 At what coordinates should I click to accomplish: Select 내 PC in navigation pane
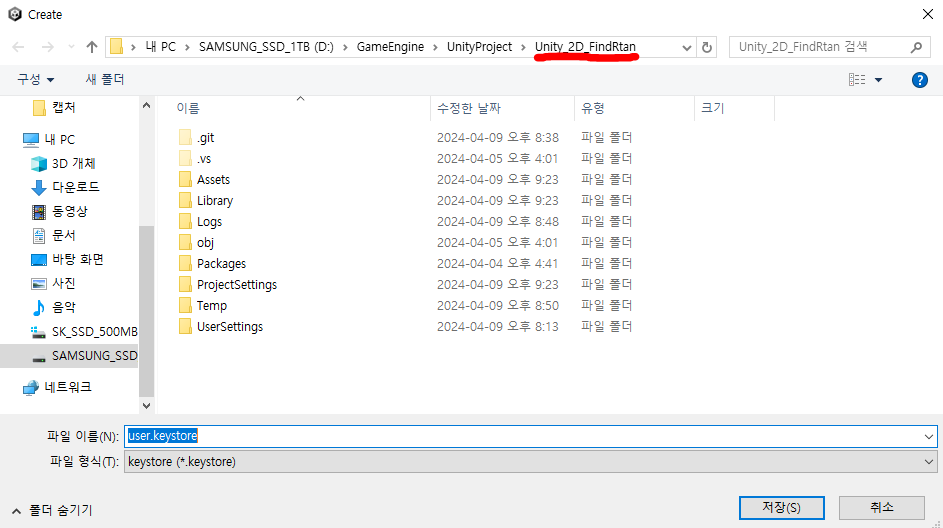point(60,140)
